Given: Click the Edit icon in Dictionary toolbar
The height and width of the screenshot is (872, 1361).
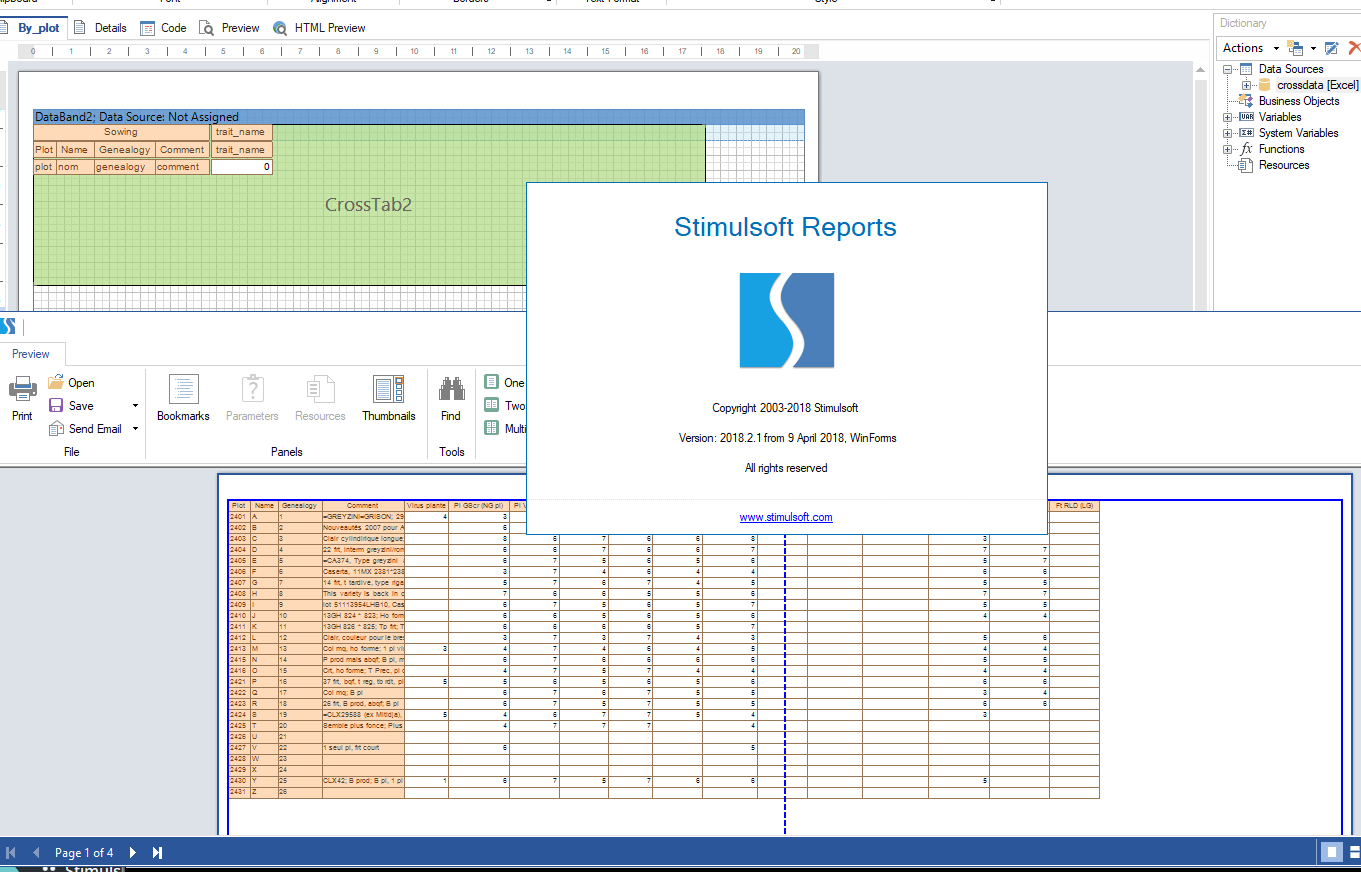Looking at the screenshot, I should point(1331,48).
